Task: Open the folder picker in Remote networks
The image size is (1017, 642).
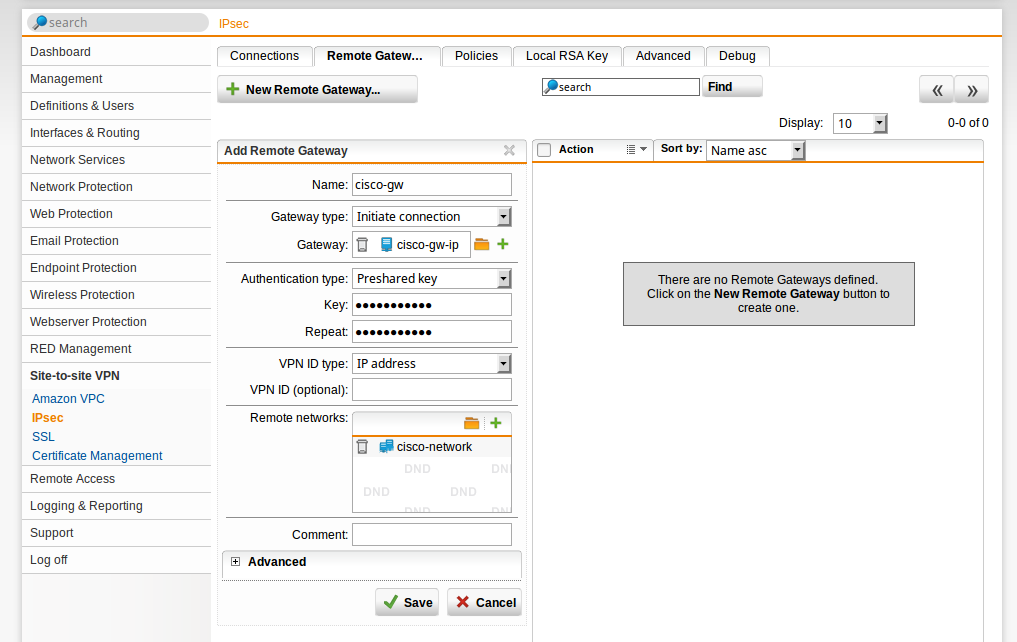Action: point(471,423)
